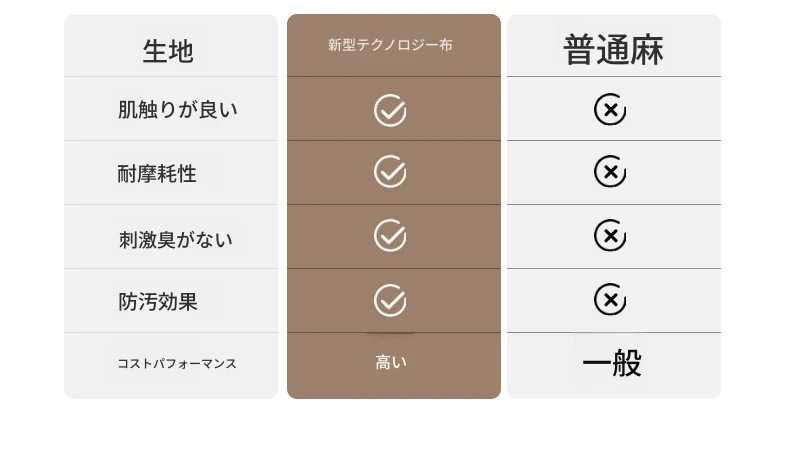Image resolution: width=790 pixels, height=451 pixels.
Task: Click the checkmark icon in 耐摩耗性 row
Action: [390, 171]
